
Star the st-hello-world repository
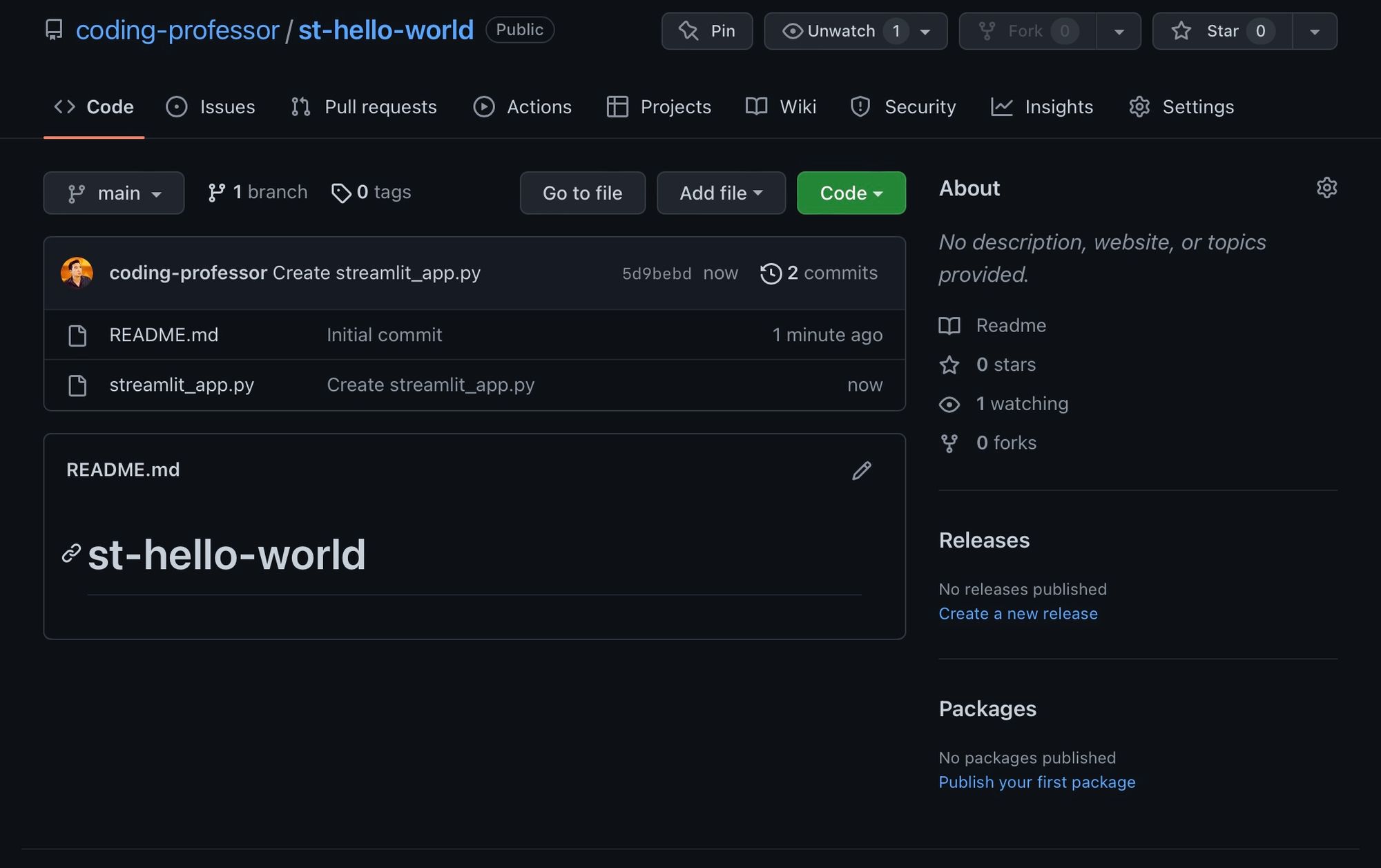tap(1221, 31)
